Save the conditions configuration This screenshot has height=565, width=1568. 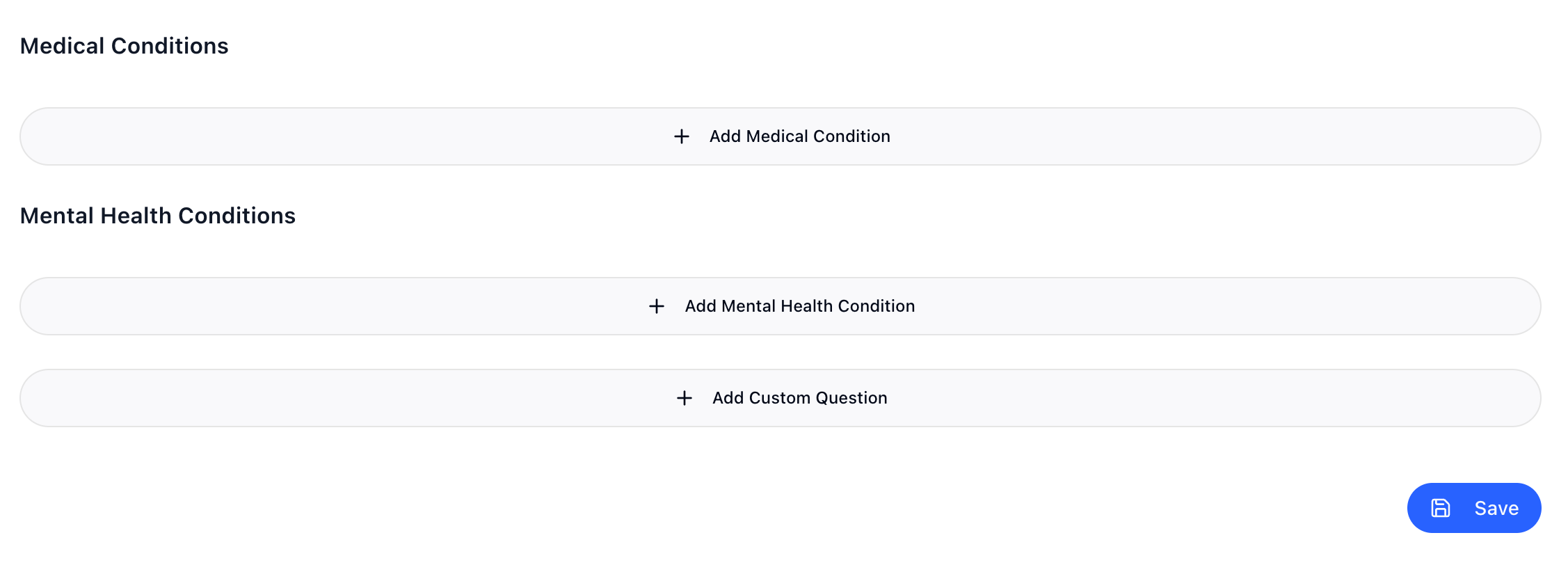point(1474,508)
